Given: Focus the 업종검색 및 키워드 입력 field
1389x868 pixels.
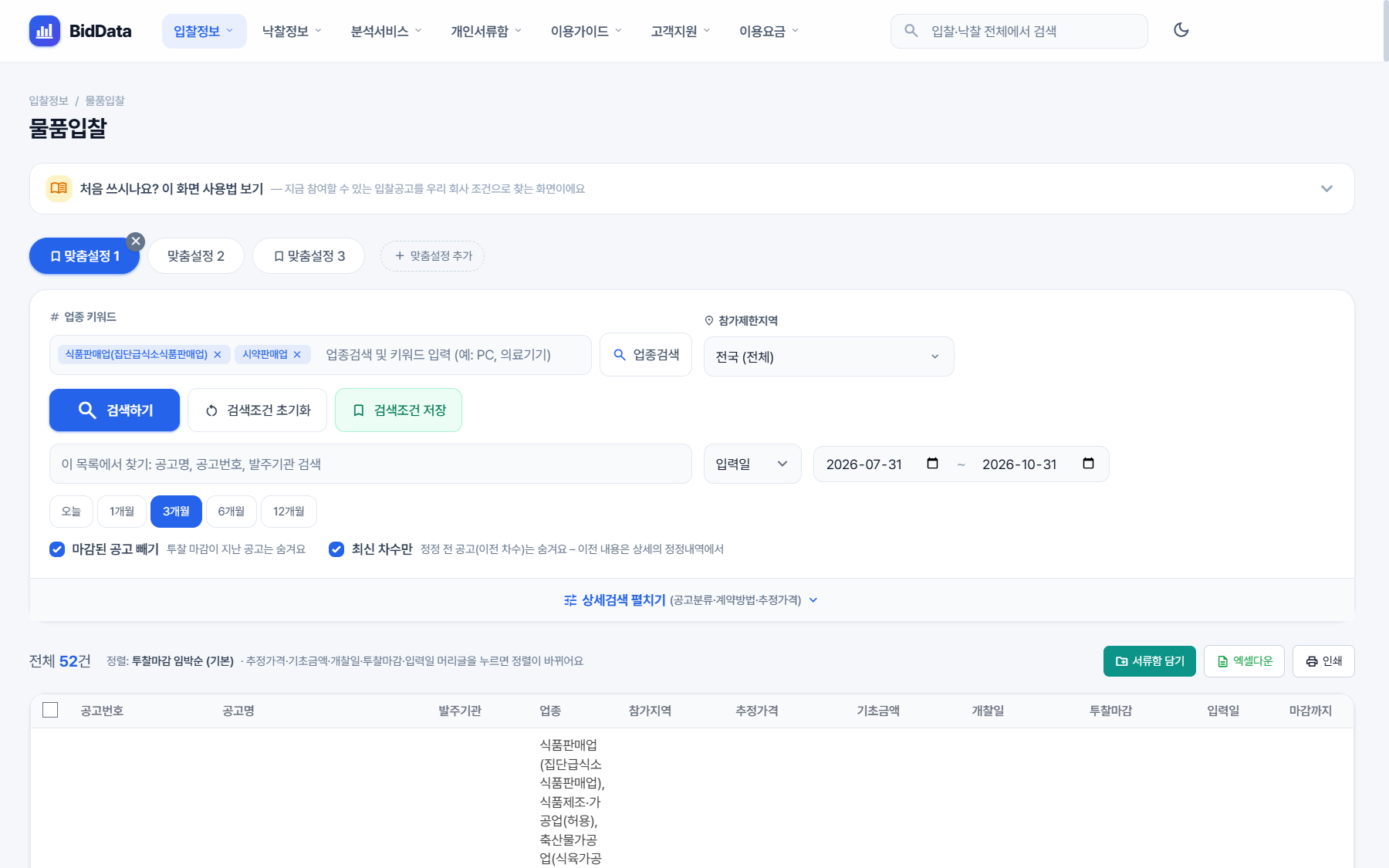Looking at the screenshot, I should pyautogui.click(x=451, y=355).
